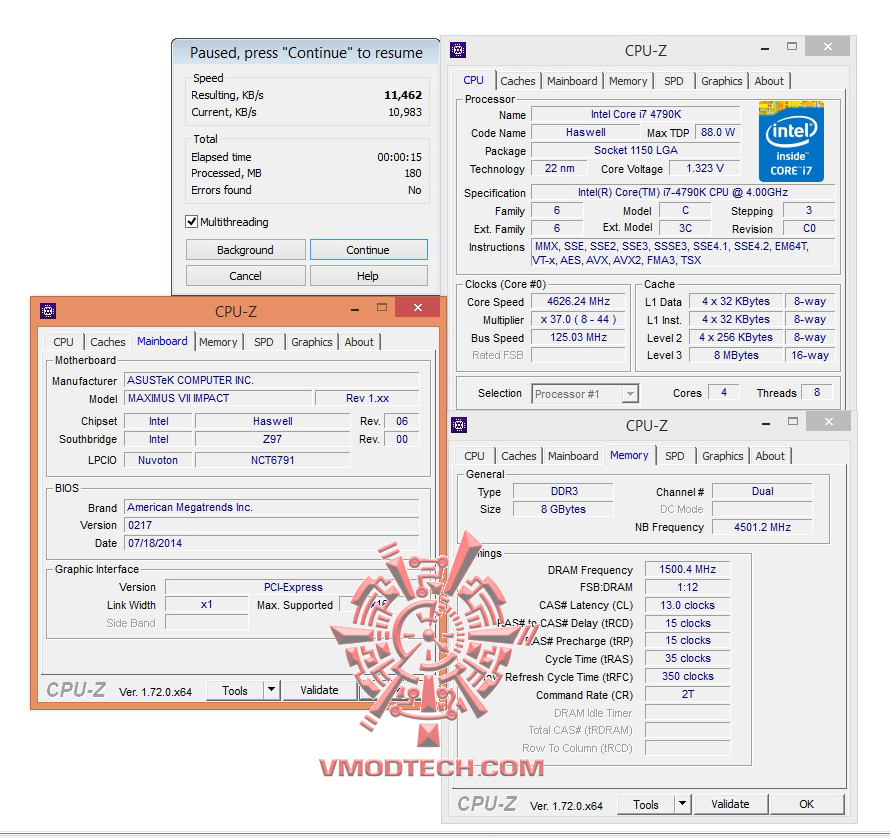Screen dimensions: 890x838
Task: Click CPU-Z app icon in Mainboard window title bar
Action: (x=48, y=311)
